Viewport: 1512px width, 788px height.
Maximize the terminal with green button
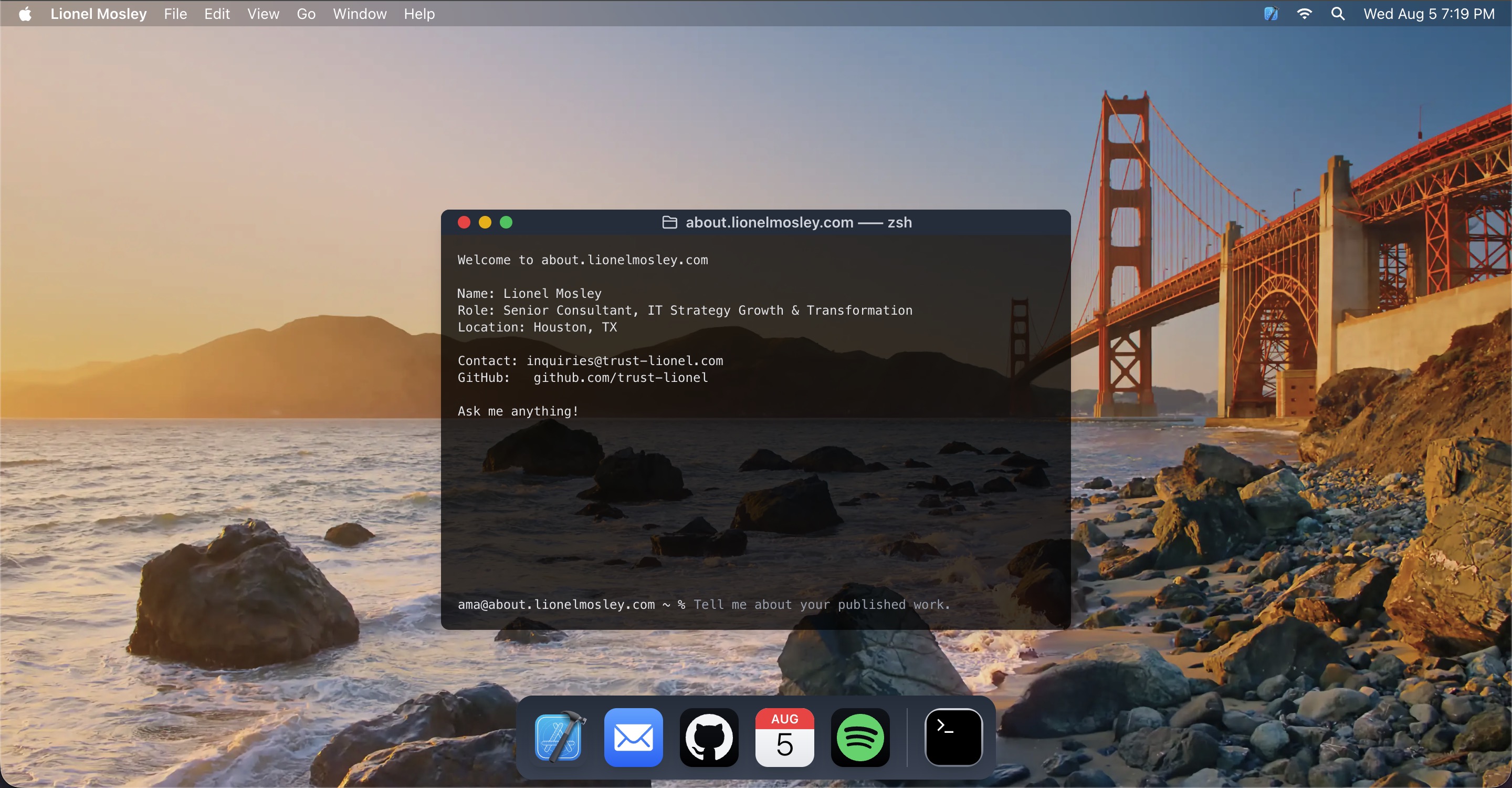506,223
